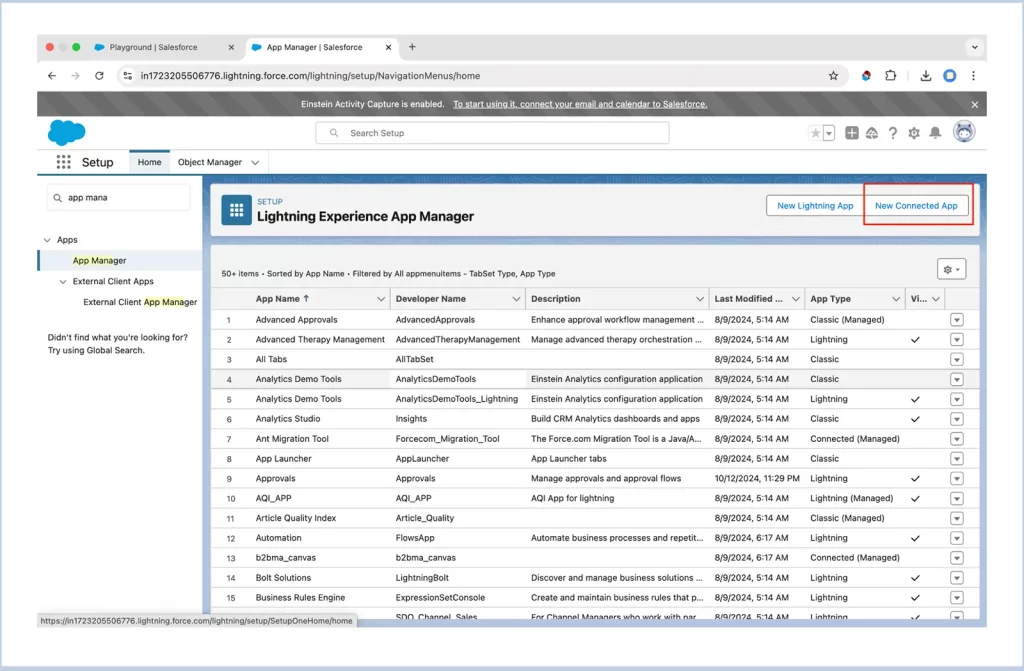The image size is (1024, 671).
Task: View site information icon in address bar
Action: 127,76
